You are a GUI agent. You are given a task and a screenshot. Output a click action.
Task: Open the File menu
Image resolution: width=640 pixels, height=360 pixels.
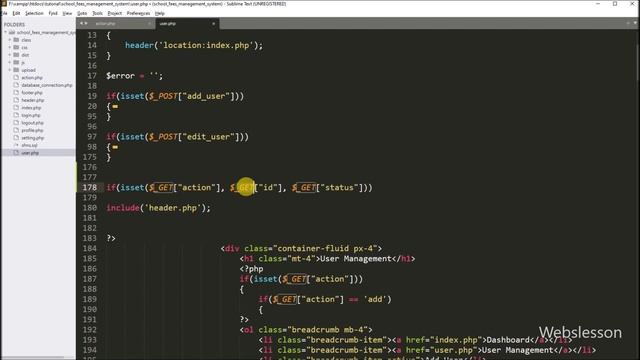(x=5, y=13)
